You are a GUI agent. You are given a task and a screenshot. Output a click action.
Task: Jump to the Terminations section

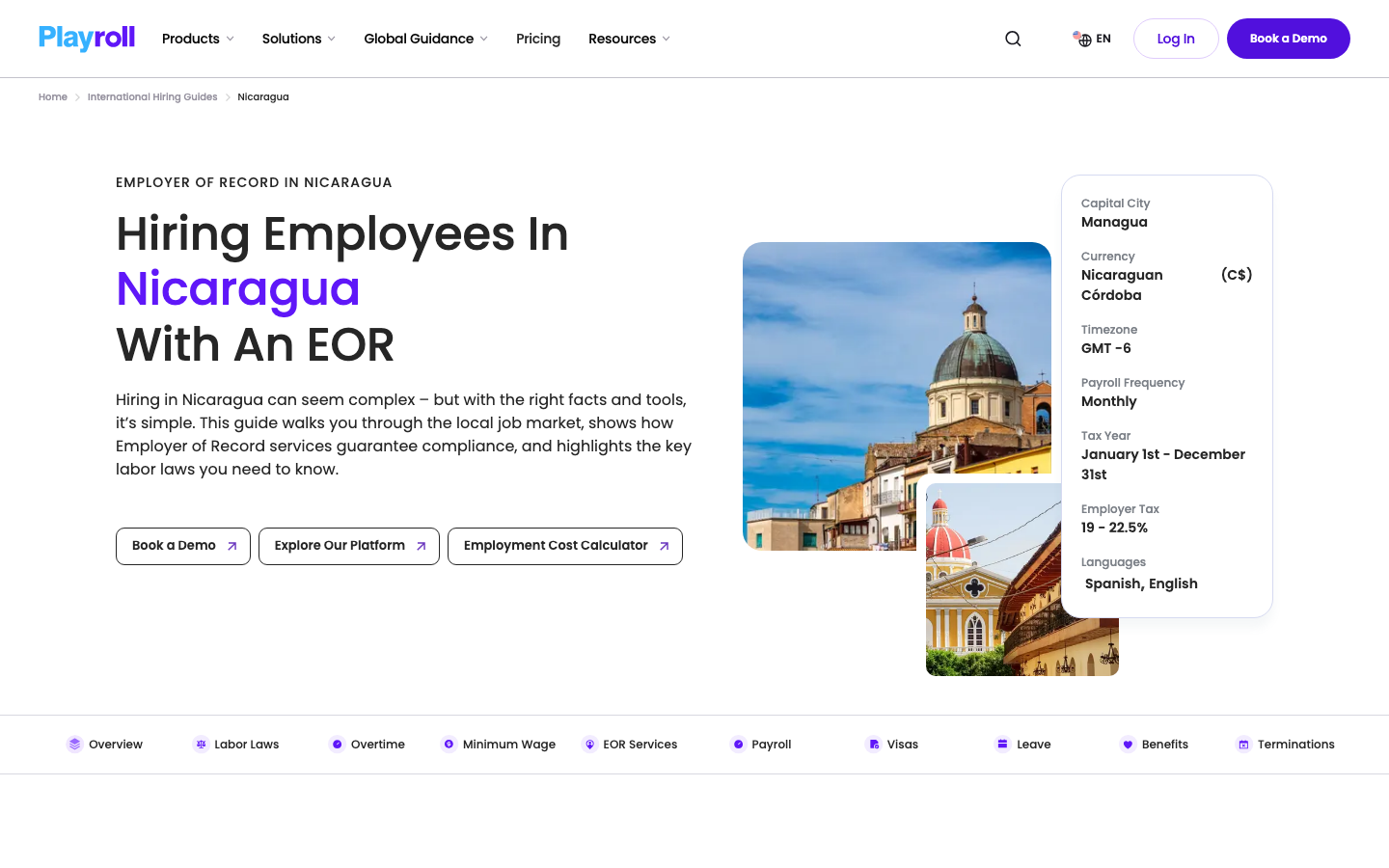click(1285, 745)
